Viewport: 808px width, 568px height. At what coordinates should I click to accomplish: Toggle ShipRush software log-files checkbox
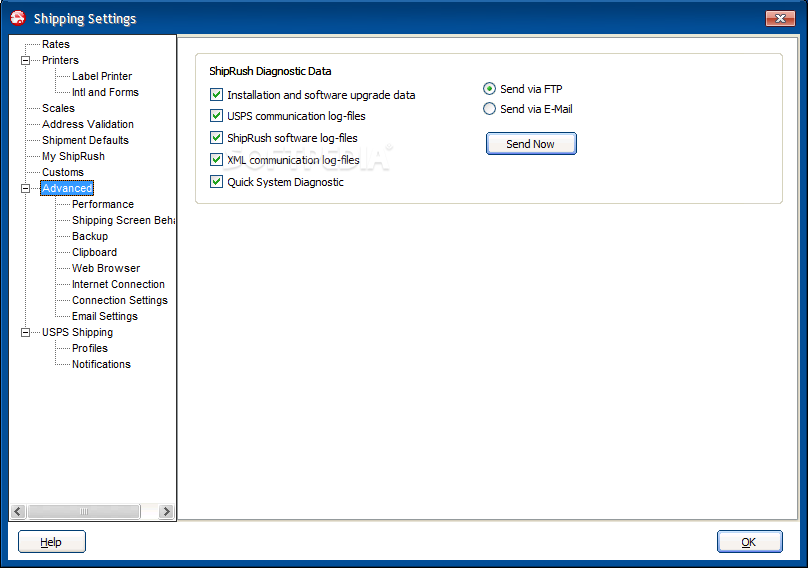click(216, 138)
